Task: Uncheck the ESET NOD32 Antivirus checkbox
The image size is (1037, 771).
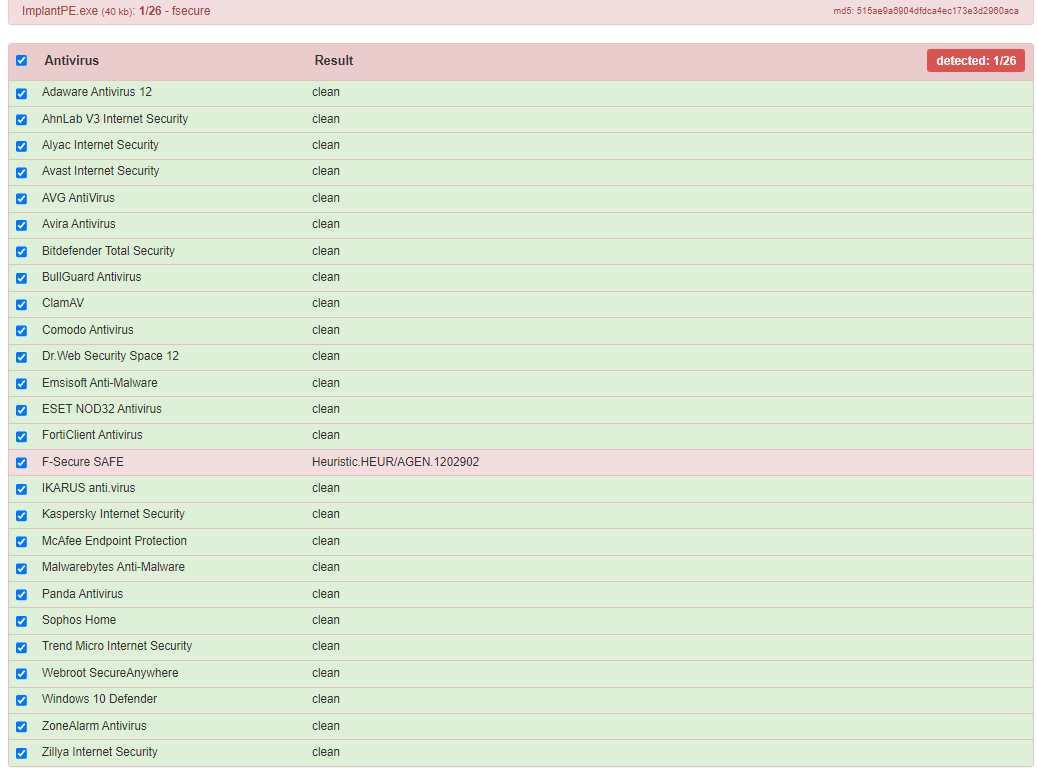Action: pos(22,410)
